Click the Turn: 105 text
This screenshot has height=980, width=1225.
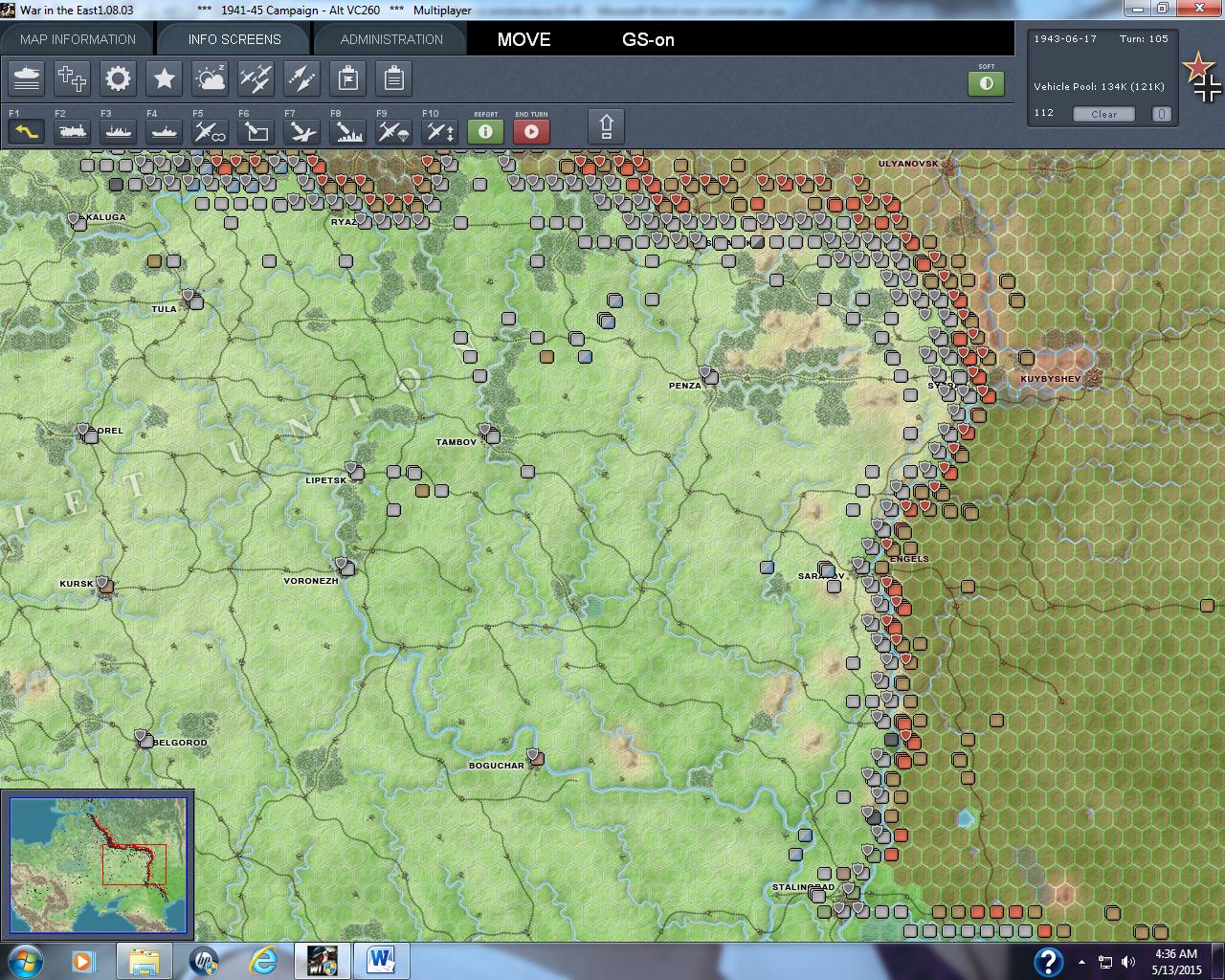pos(1145,39)
